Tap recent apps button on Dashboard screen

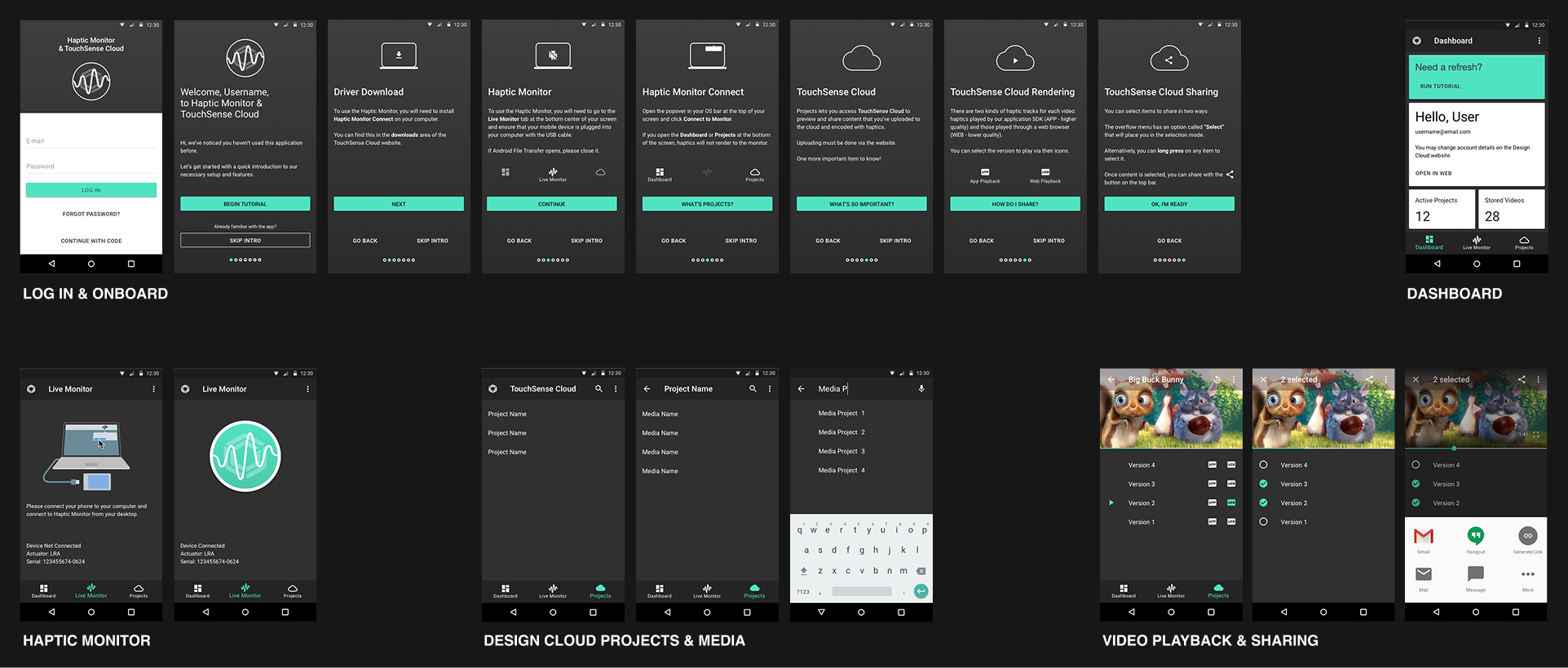[1517, 263]
